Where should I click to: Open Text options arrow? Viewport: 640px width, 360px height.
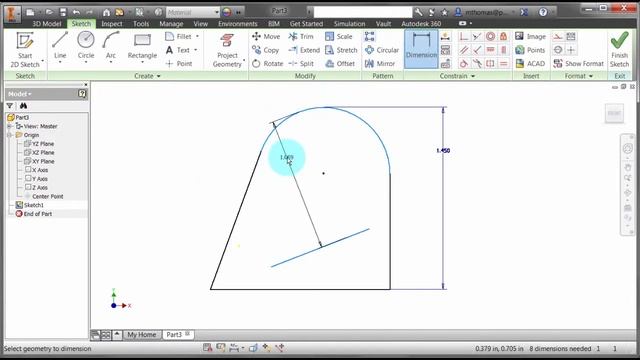(x=196, y=50)
